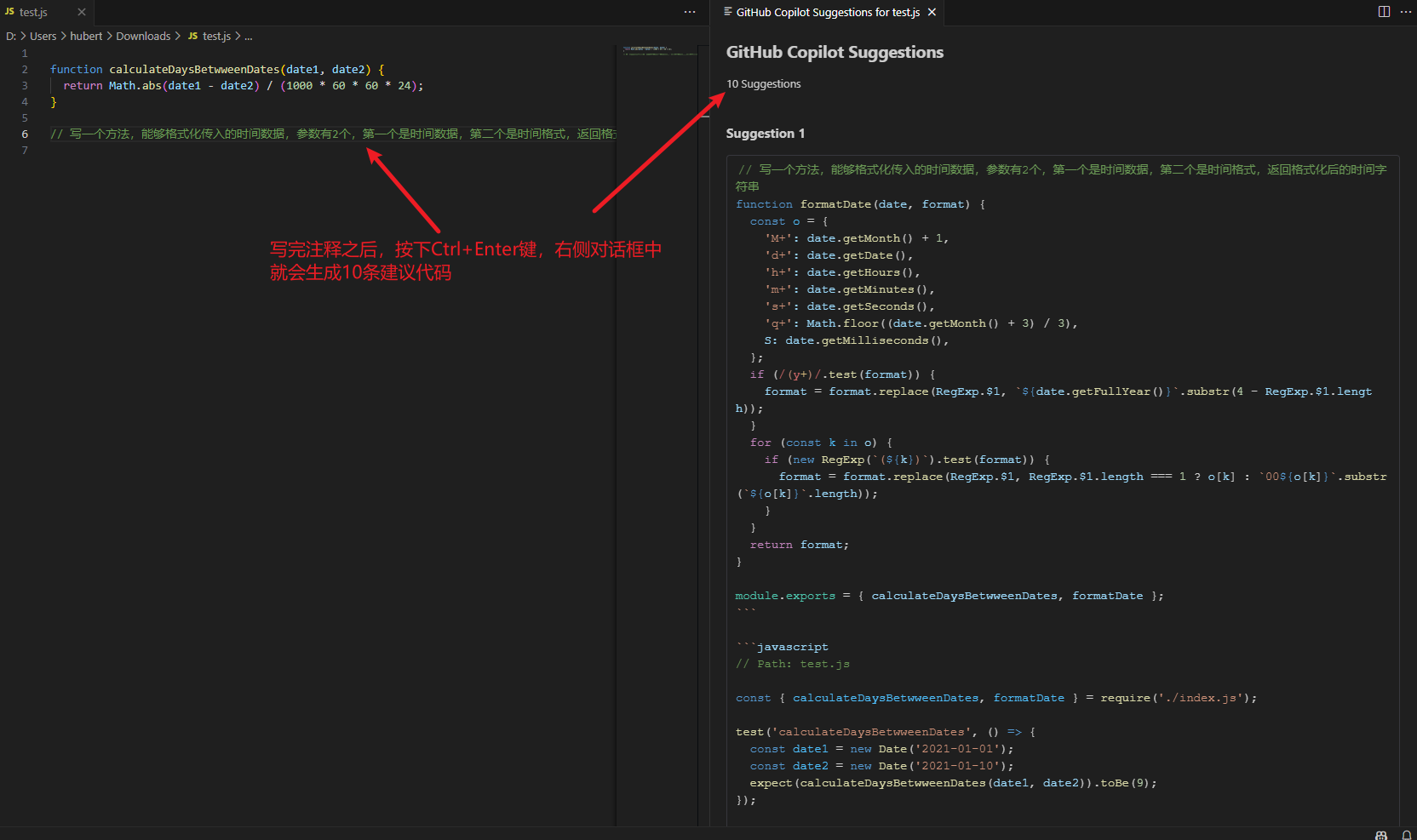Click the const o = { line

(789, 221)
